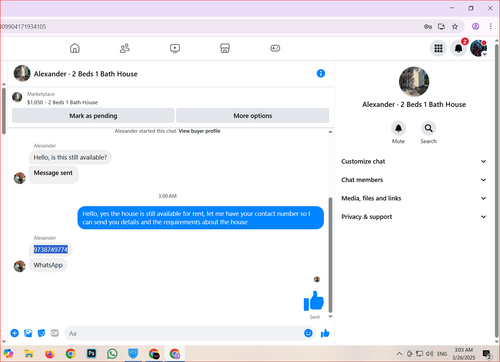Attach a photo using the image icon
The image size is (500, 362).
[x=28, y=333]
